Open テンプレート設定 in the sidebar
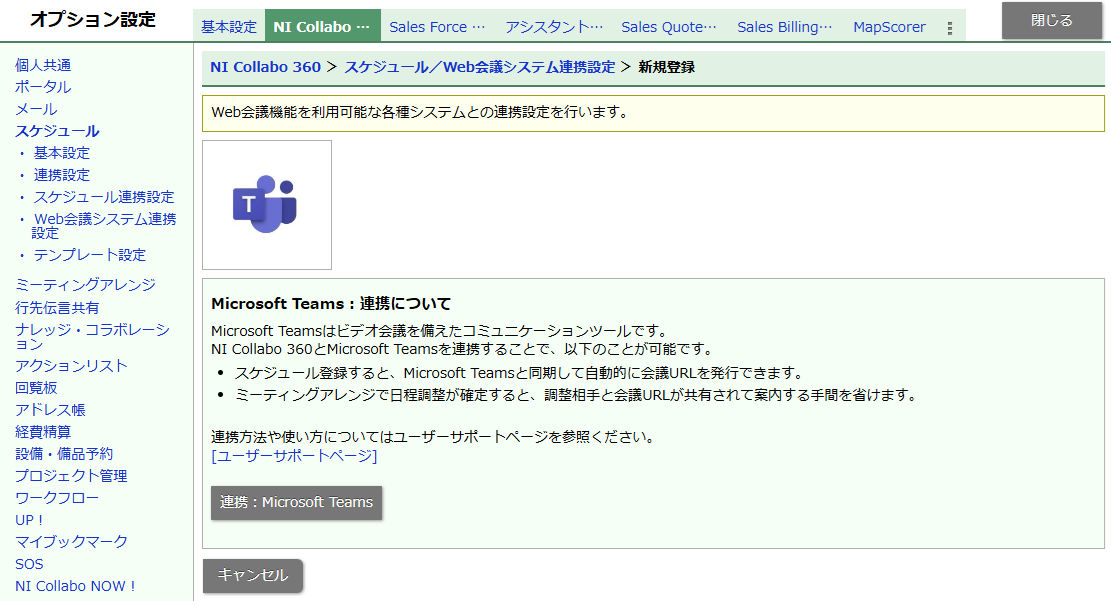The width and height of the screenshot is (1111, 601). (89, 255)
